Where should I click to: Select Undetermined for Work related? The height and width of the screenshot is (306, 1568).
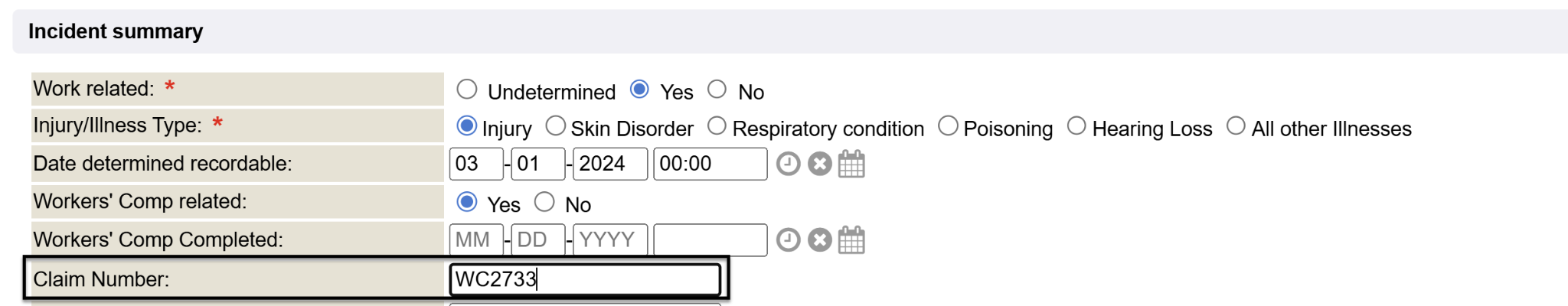pyautogui.click(x=467, y=90)
